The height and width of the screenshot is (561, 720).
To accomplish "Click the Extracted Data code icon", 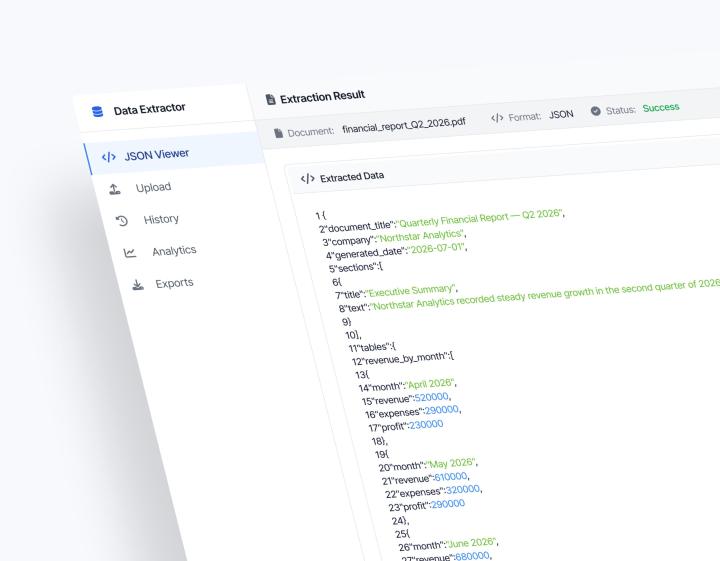I will pyautogui.click(x=307, y=178).
